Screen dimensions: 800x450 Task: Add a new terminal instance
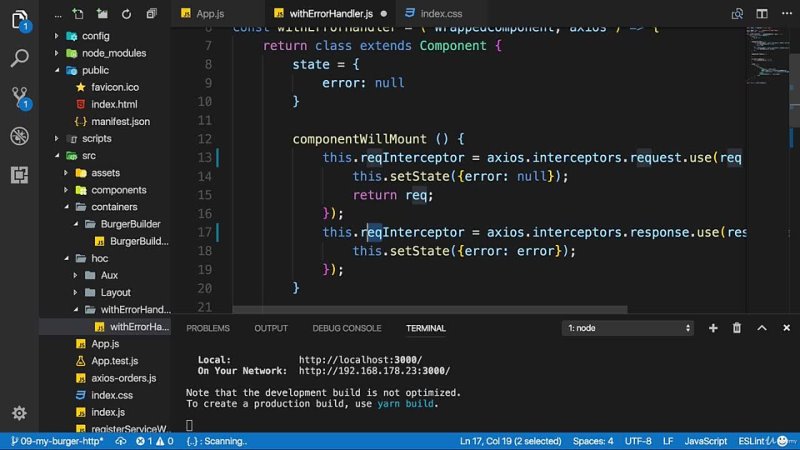click(713, 328)
